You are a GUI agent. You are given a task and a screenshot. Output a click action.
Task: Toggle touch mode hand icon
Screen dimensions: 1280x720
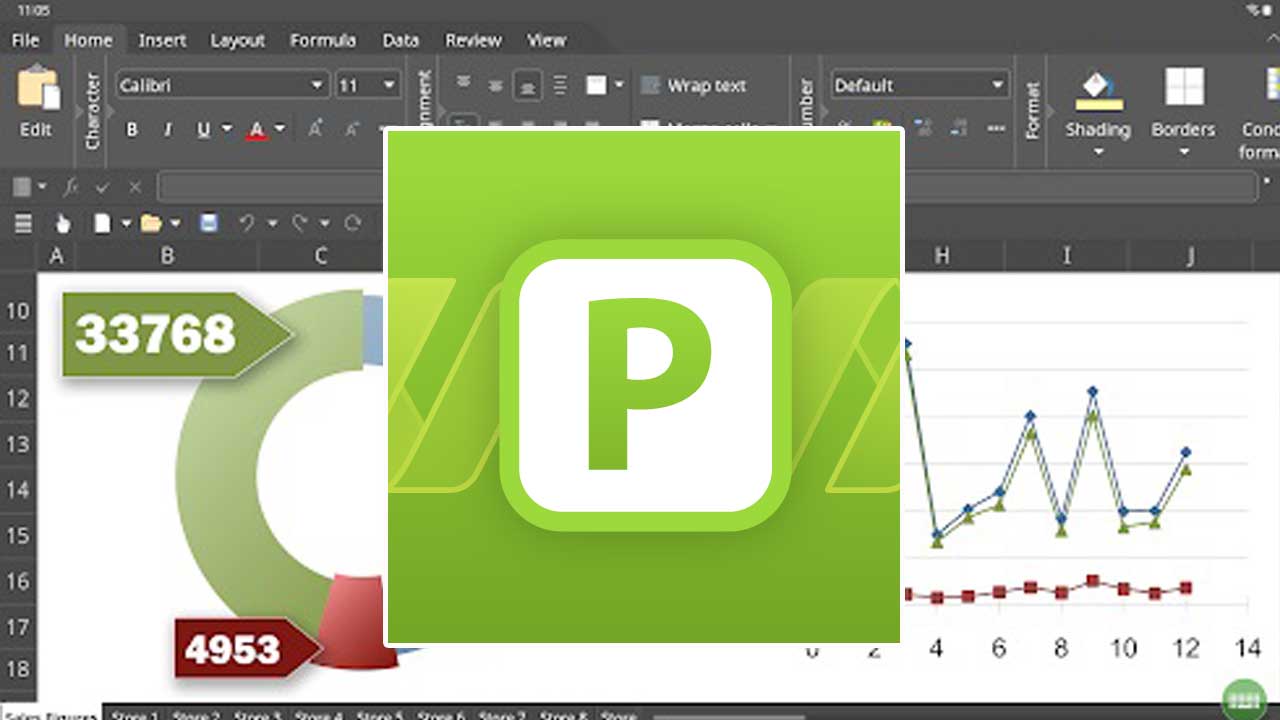tap(63, 223)
